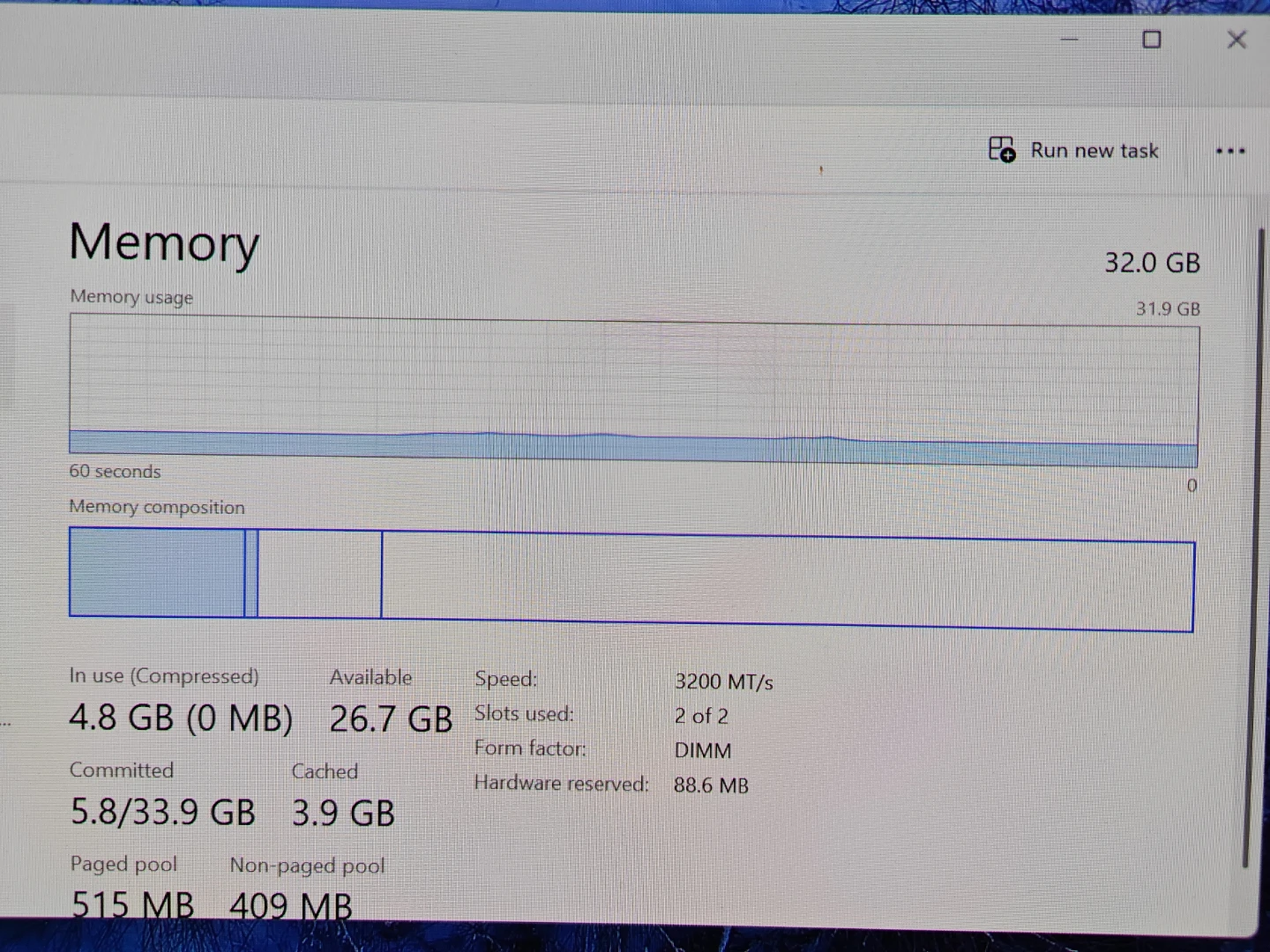Click the Speed value 3200 MT/s
The width and height of the screenshot is (1270, 952).
point(724,682)
